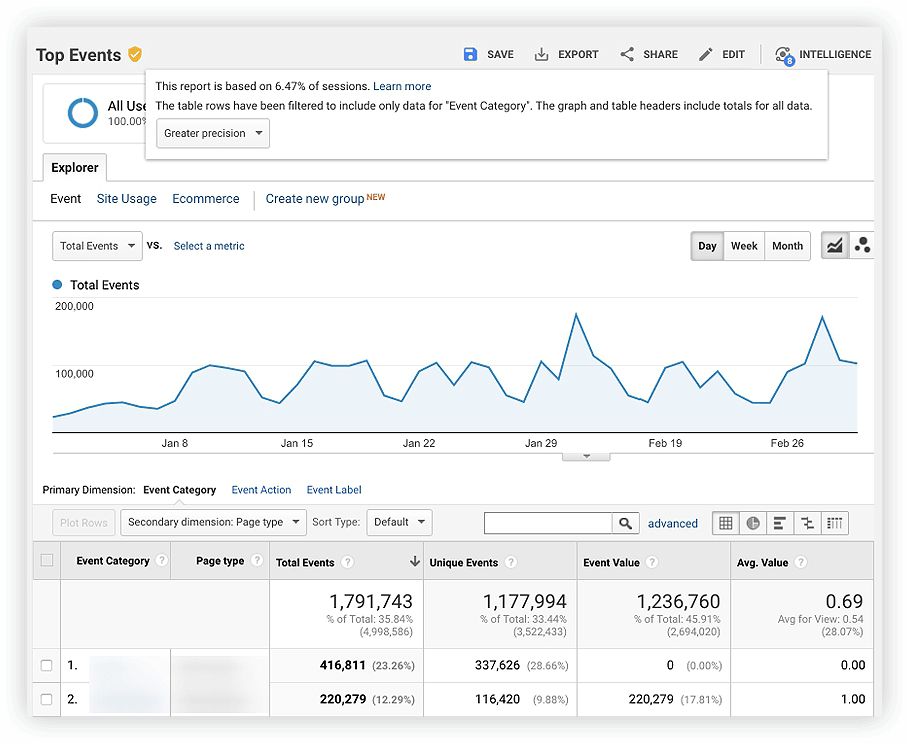Click the Feb 26 peak on the chart
Viewport: 909px width, 744px height.
pyautogui.click(x=822, y=317)
